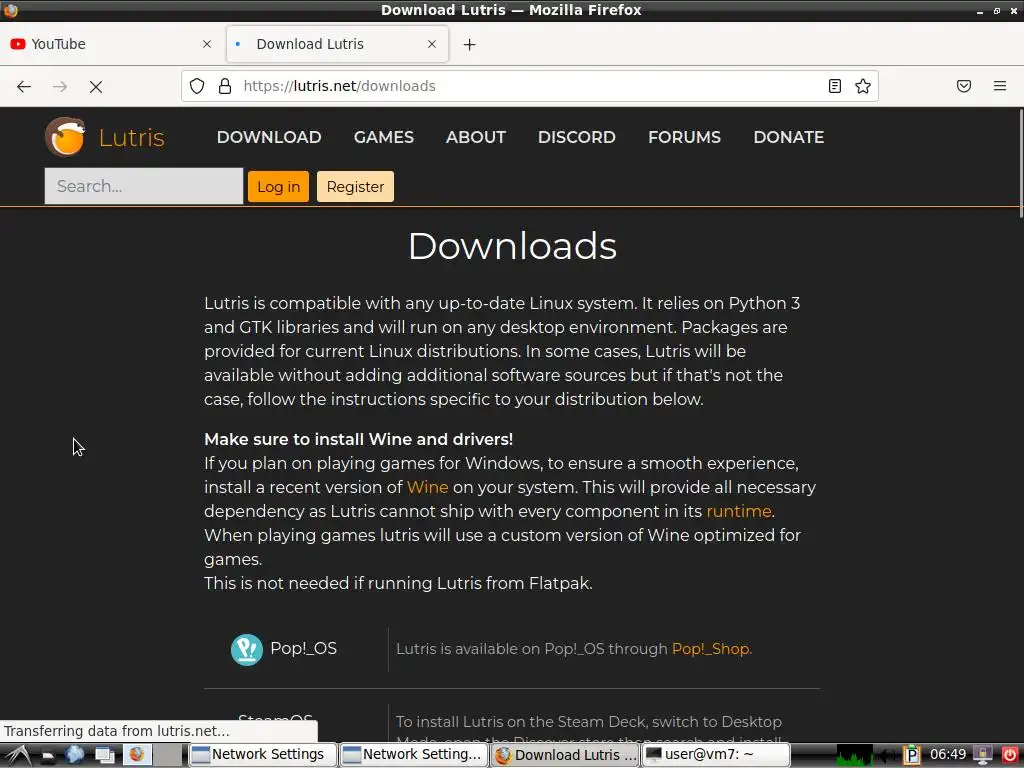Open the tracking protection shield icon

197,86
